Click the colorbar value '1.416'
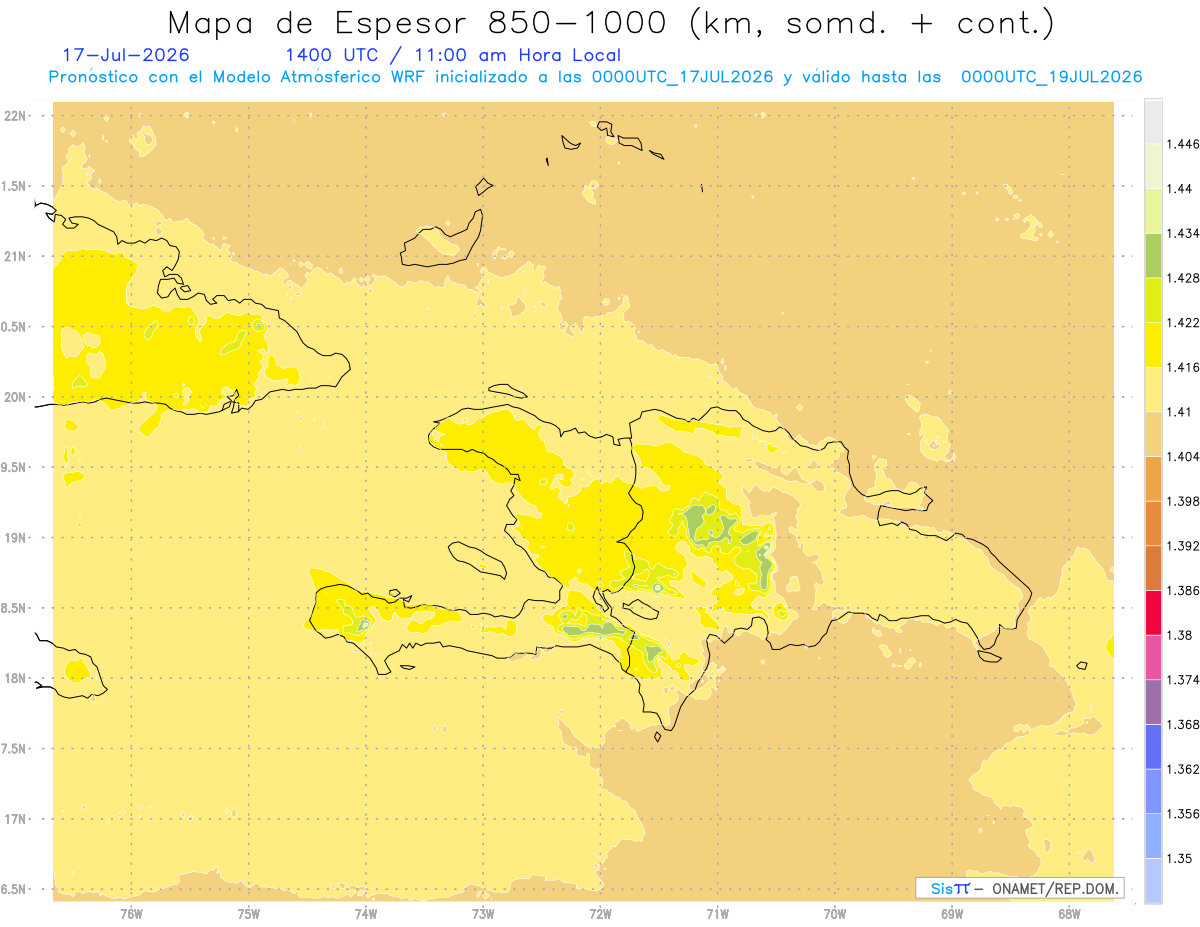This screenshot has height=927, width=1200. (x=1183, y=367)
